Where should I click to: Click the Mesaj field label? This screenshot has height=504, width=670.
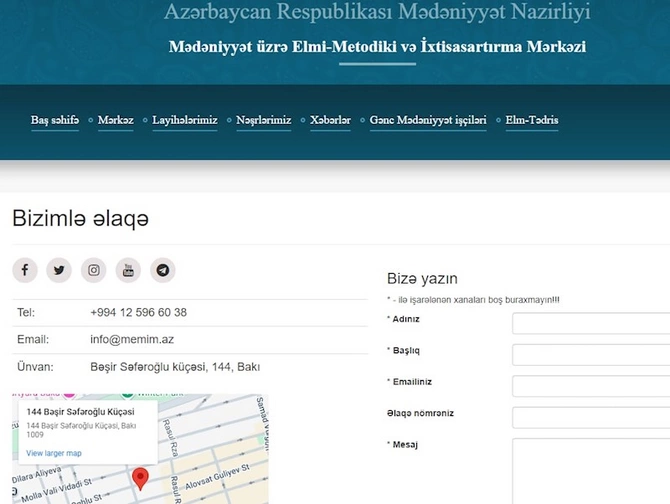click(403, 445)
